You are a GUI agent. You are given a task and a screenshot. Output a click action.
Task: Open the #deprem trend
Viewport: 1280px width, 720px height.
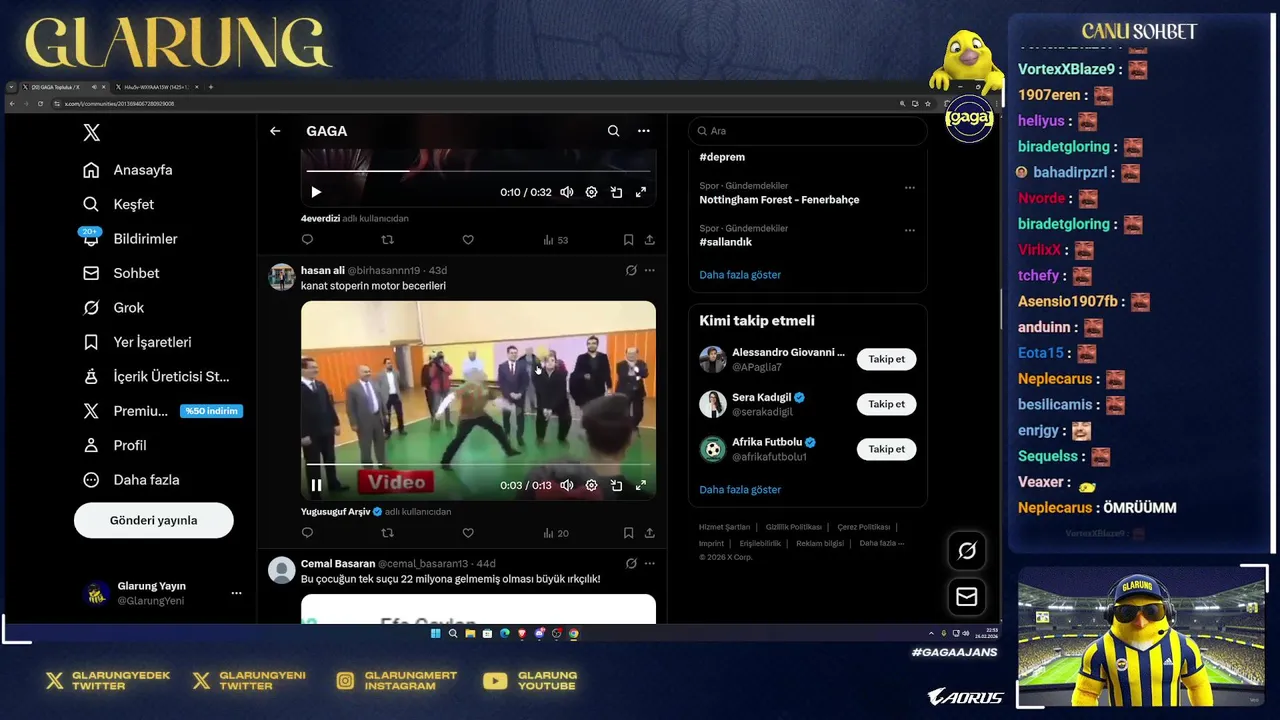[x=722, y=157]
